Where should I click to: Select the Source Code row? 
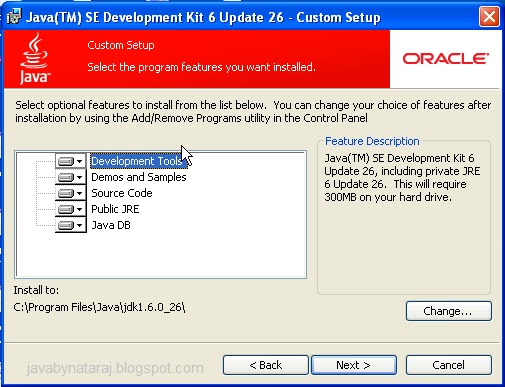[x=122, y=193]
